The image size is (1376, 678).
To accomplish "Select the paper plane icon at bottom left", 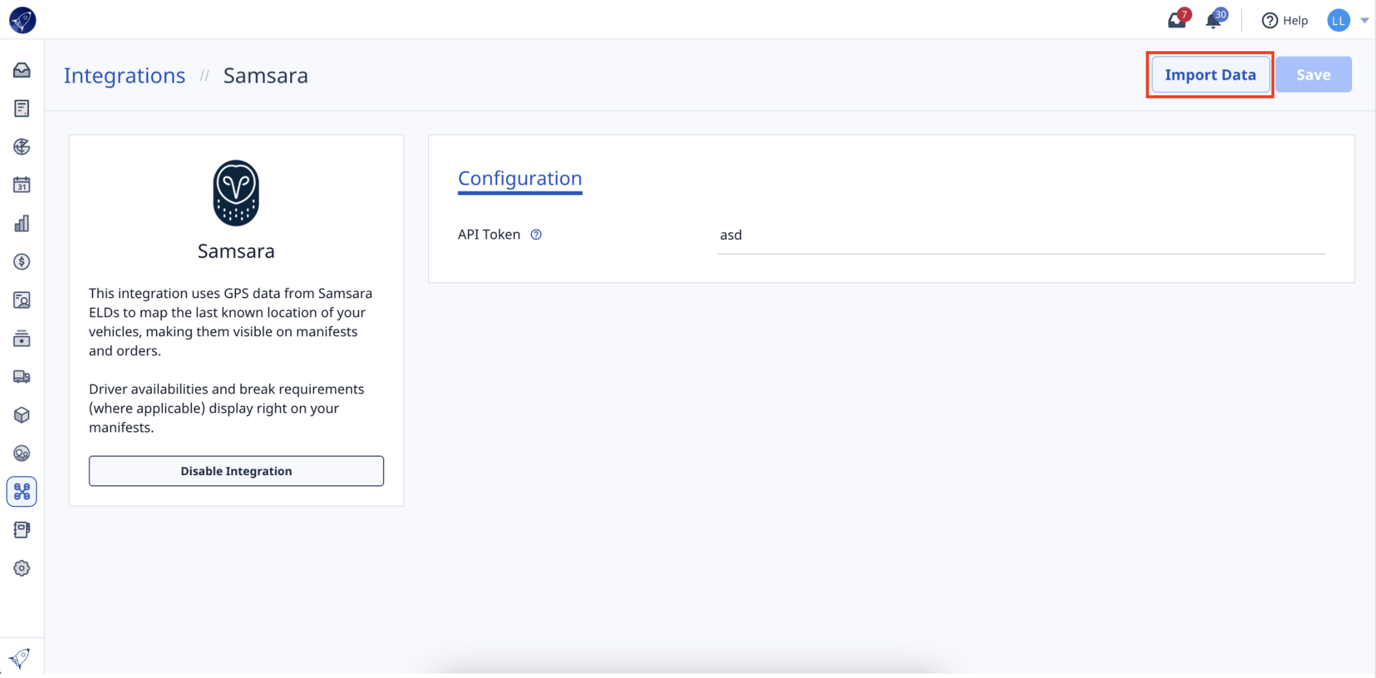I will click(19, 657).
